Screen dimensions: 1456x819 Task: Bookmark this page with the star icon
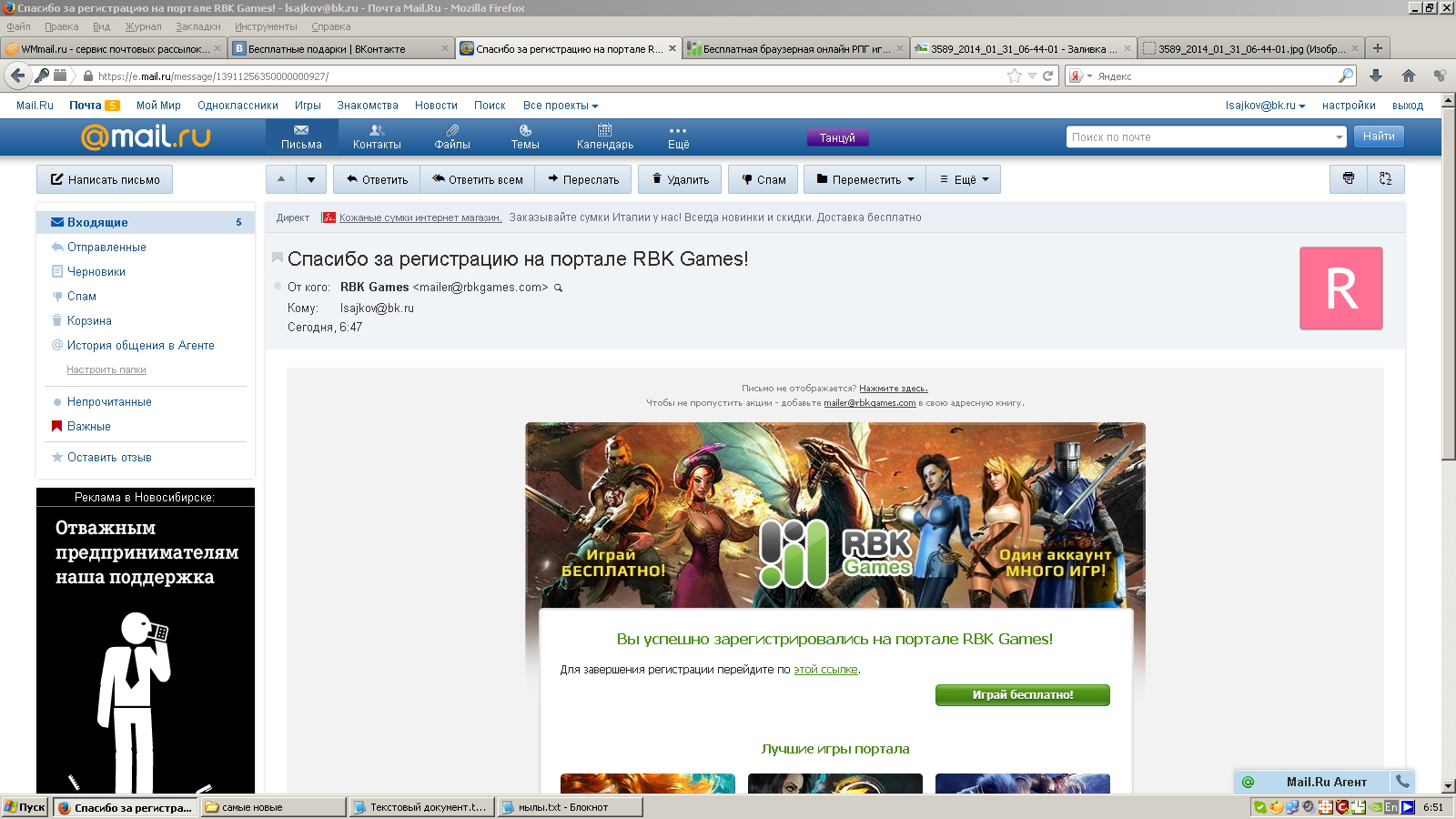pos(1015,76)
